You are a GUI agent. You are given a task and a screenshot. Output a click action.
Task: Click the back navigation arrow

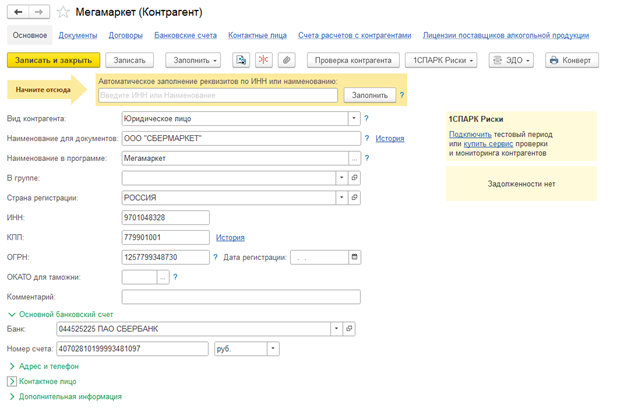pos(19,12)
